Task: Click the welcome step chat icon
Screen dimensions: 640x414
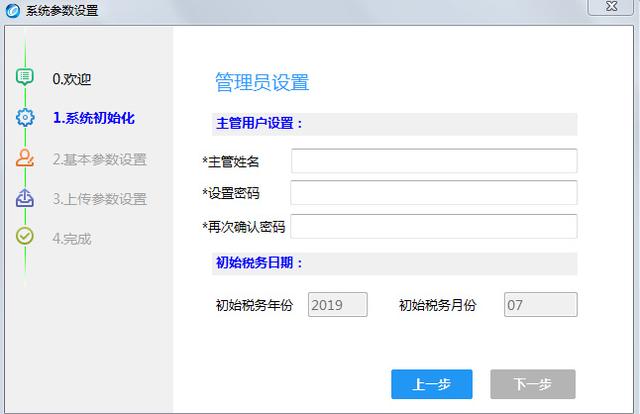Action: tap(24, 77)
